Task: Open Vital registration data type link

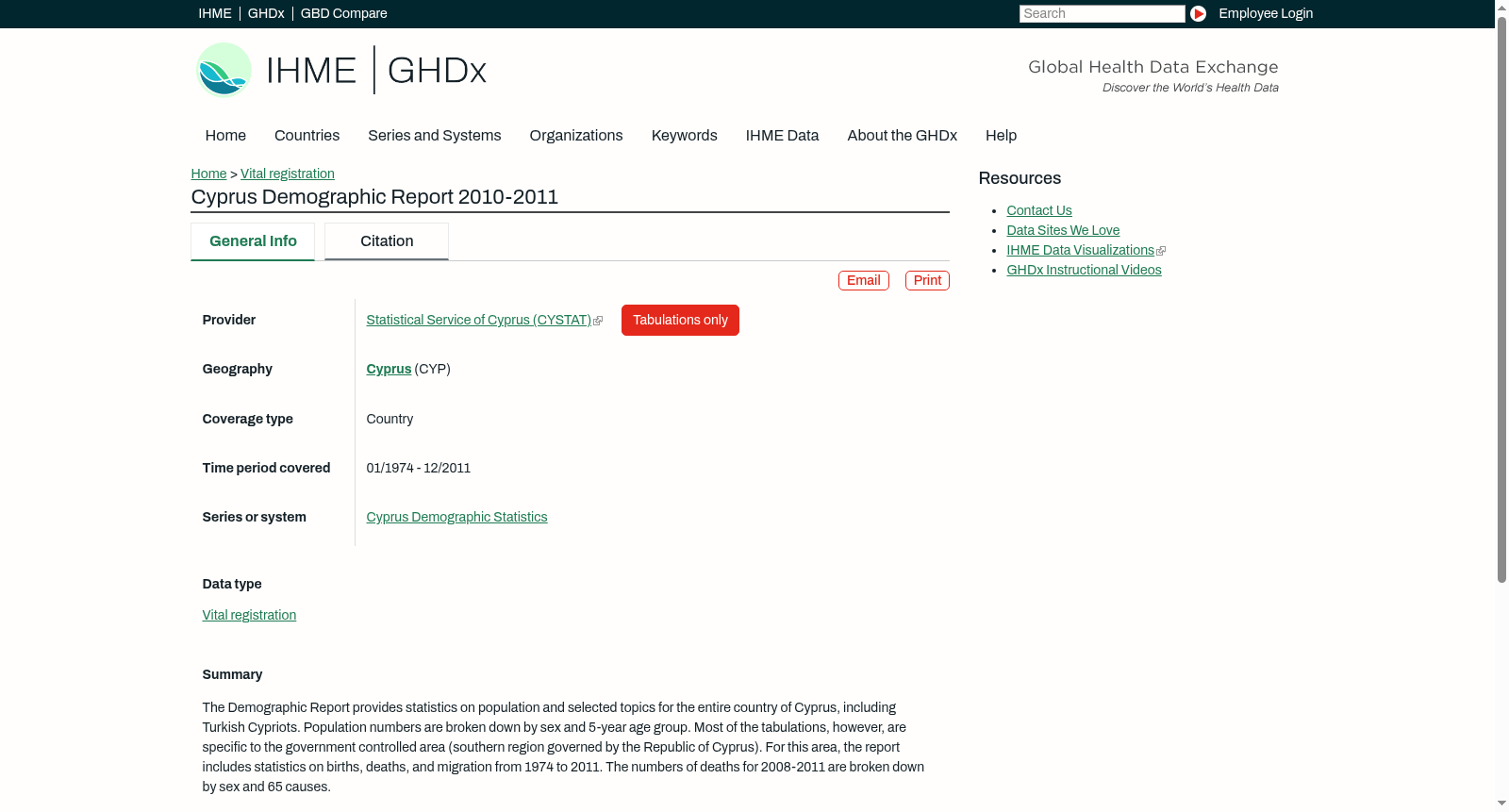Action: coord(249,616)
